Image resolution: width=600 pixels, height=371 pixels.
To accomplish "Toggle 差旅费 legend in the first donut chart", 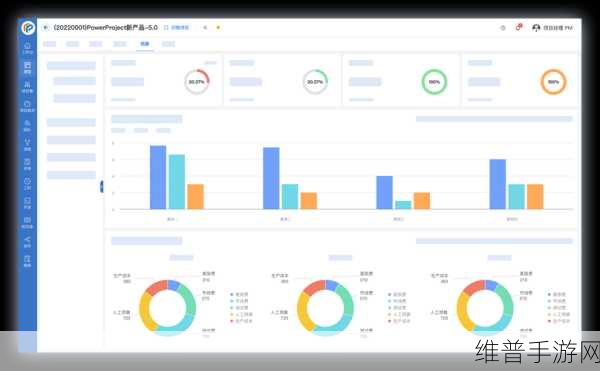I will coord(239,295).
